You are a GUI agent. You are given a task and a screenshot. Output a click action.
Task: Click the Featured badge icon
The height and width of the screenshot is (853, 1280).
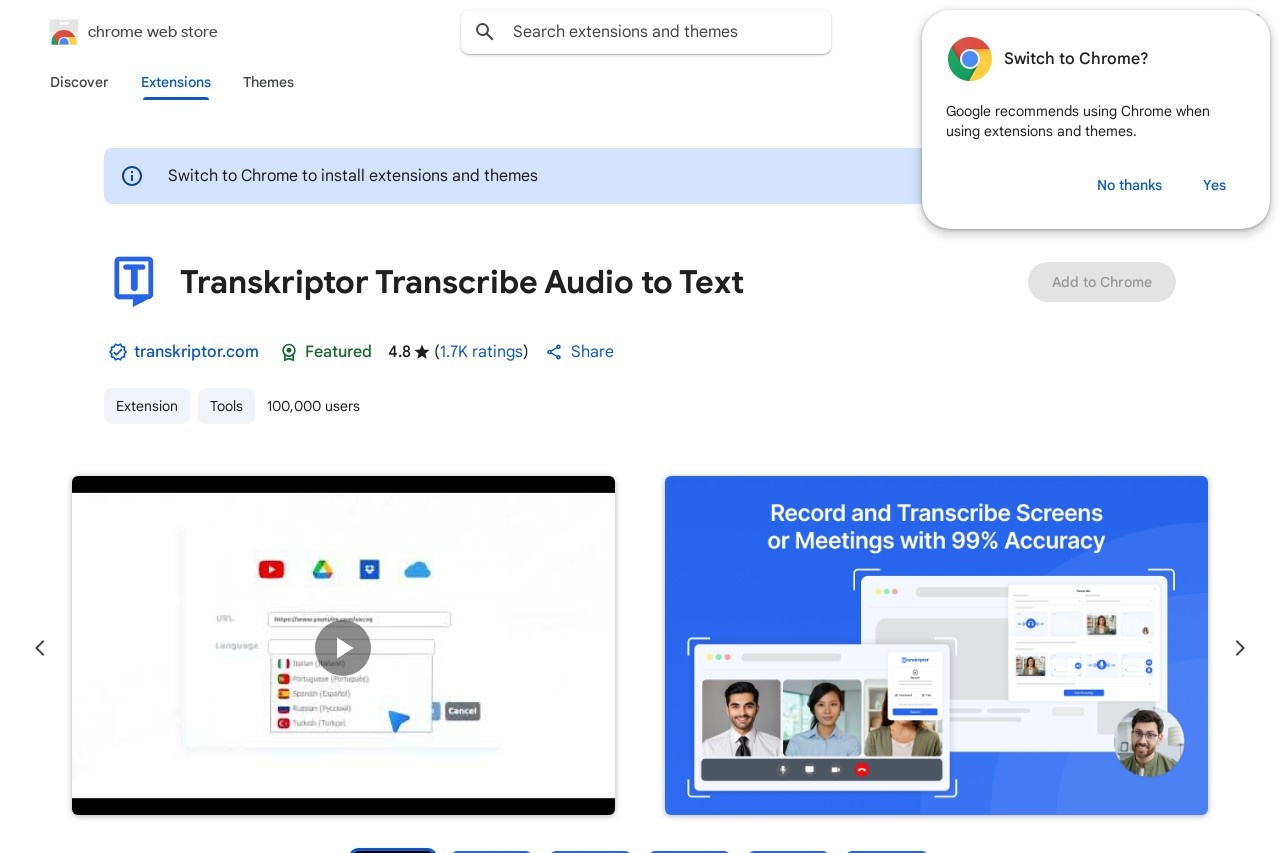[289, 352]
